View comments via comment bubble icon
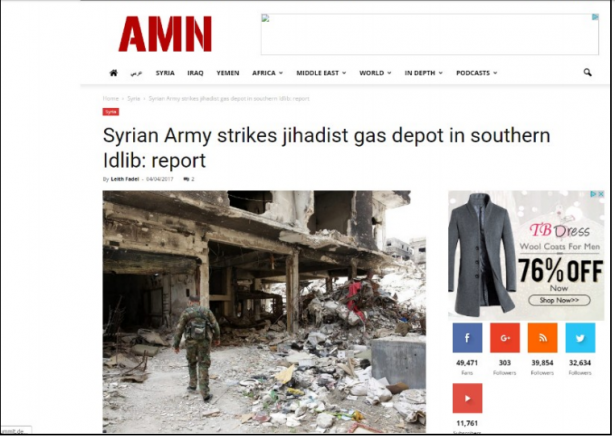The image size is (615, 437). coord(186,179)
